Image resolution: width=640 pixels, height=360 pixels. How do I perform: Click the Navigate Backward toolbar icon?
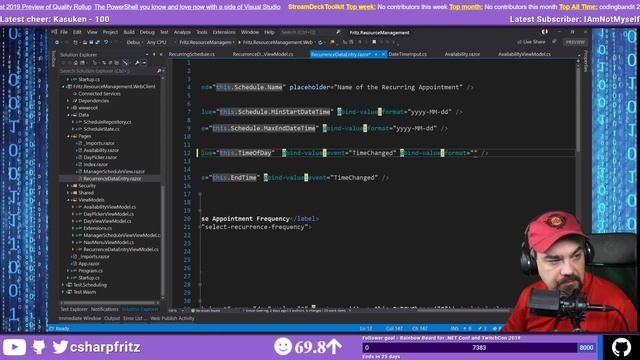pos(57,42)
